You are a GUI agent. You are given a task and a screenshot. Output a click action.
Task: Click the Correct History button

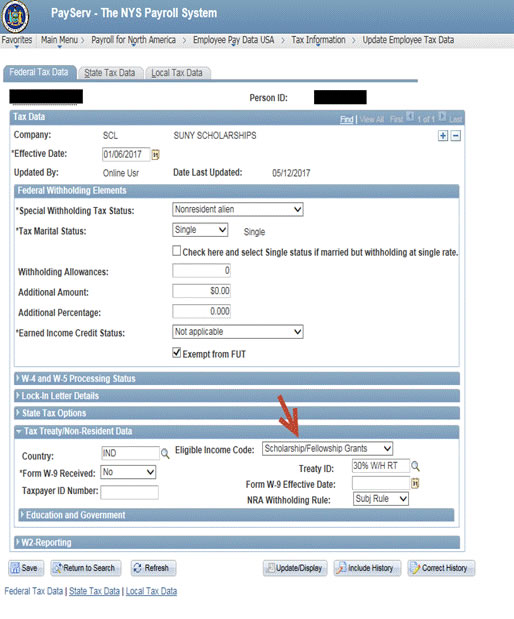pyautogui.click(x=441, y=568)
